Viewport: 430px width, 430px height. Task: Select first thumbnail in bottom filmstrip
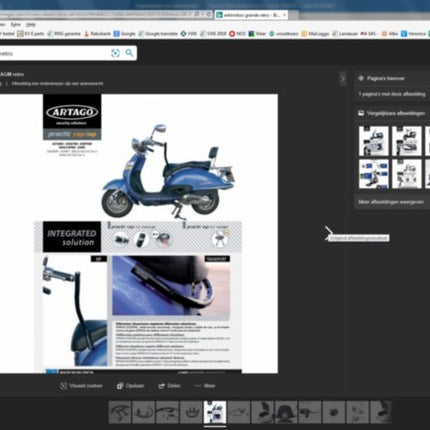[x=120, y=412]
